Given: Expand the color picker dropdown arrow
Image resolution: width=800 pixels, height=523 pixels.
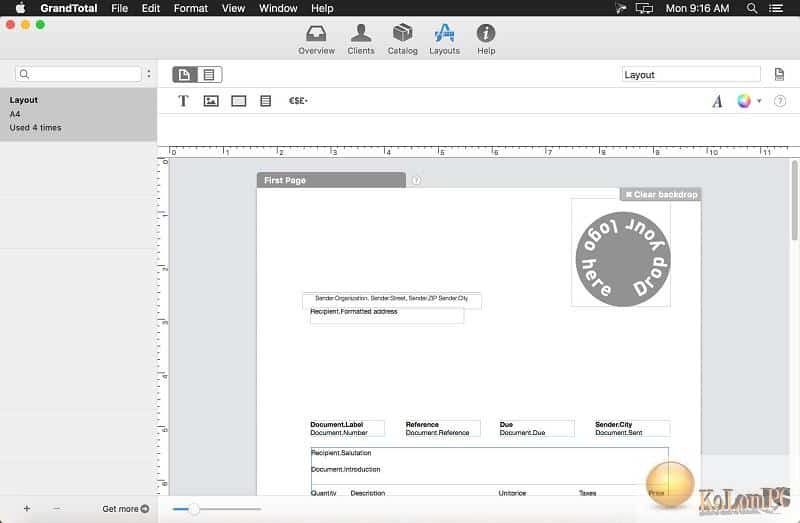Looking at the screenshot, I should point(759,101).
